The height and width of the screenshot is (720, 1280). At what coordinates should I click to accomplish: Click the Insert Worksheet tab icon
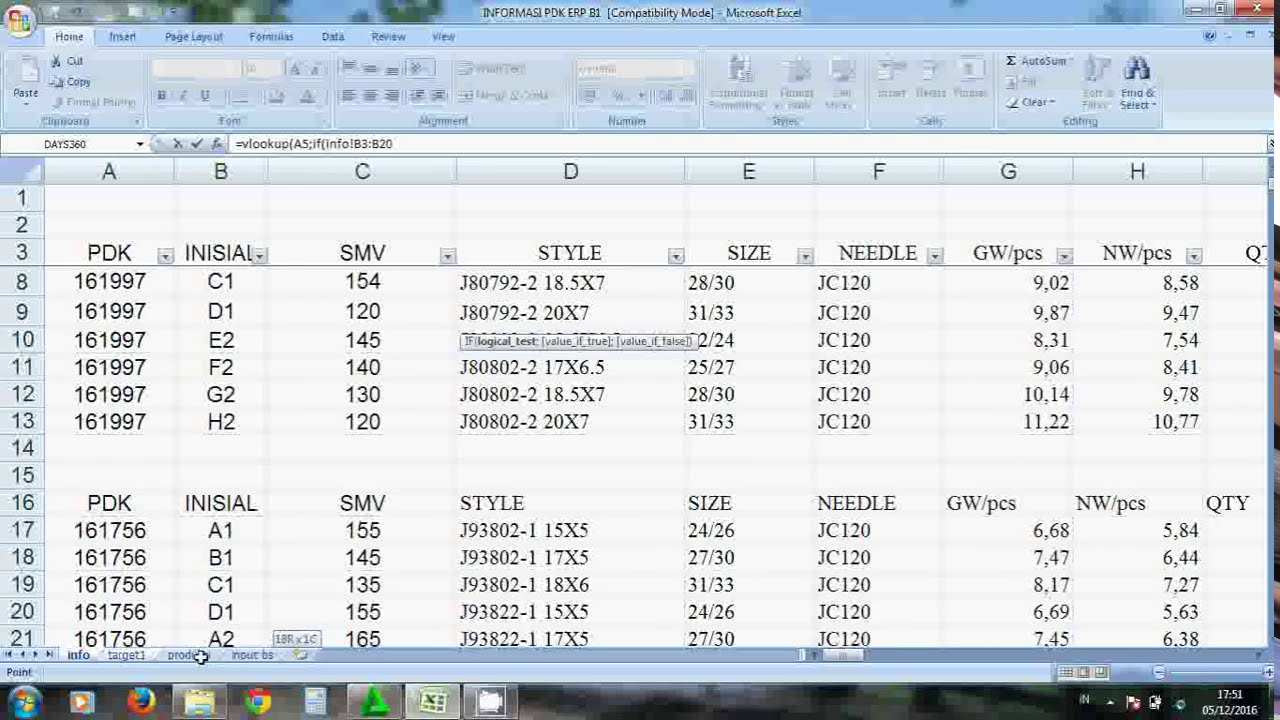tap(301, 655)
